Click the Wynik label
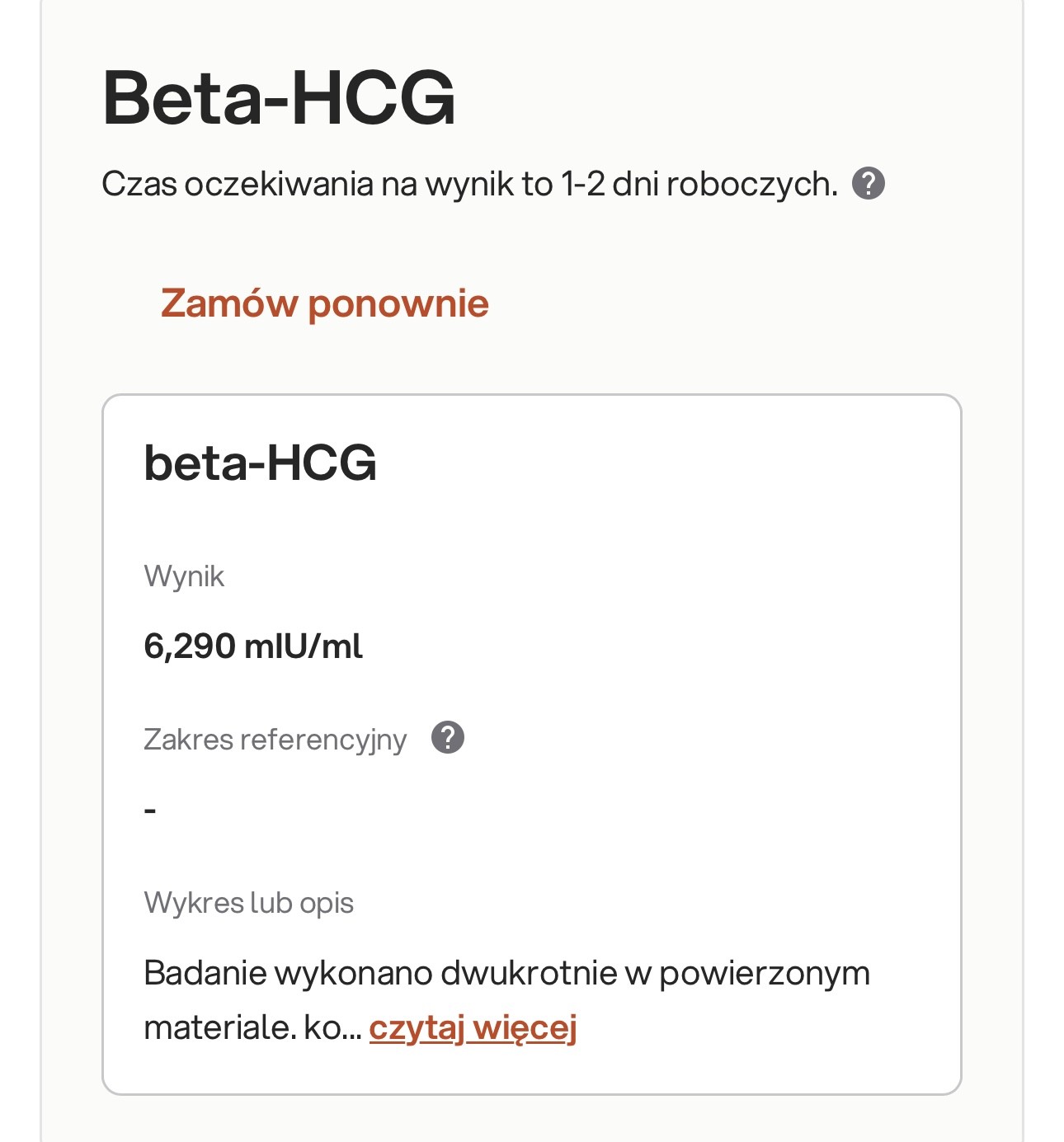The height and width of the screenshot is (1142, 1064). pos(184,576)
